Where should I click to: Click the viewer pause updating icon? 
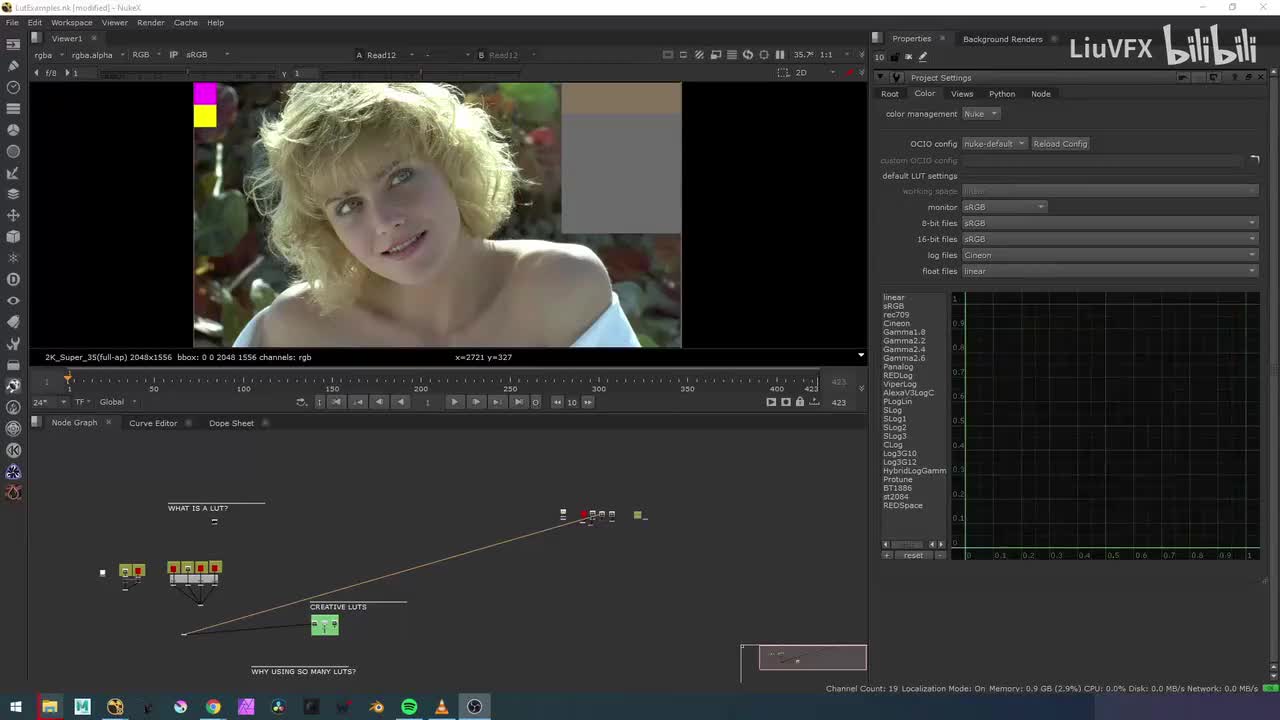[x=780, y=55]
